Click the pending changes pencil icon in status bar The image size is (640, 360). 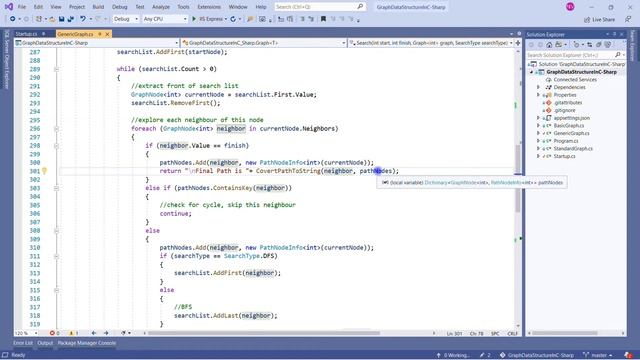click(482, 355)
